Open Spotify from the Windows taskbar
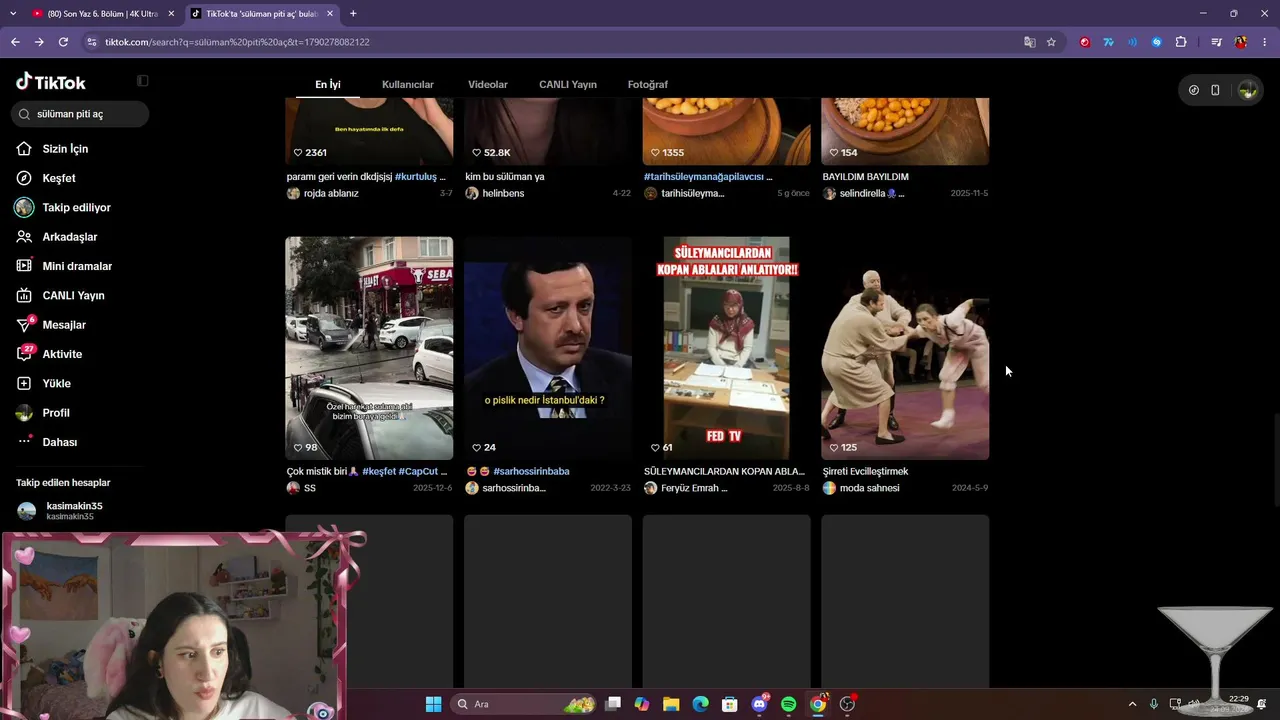Image resolution: width=1280 pixels, height=720 pixels. tap(788, 704)
